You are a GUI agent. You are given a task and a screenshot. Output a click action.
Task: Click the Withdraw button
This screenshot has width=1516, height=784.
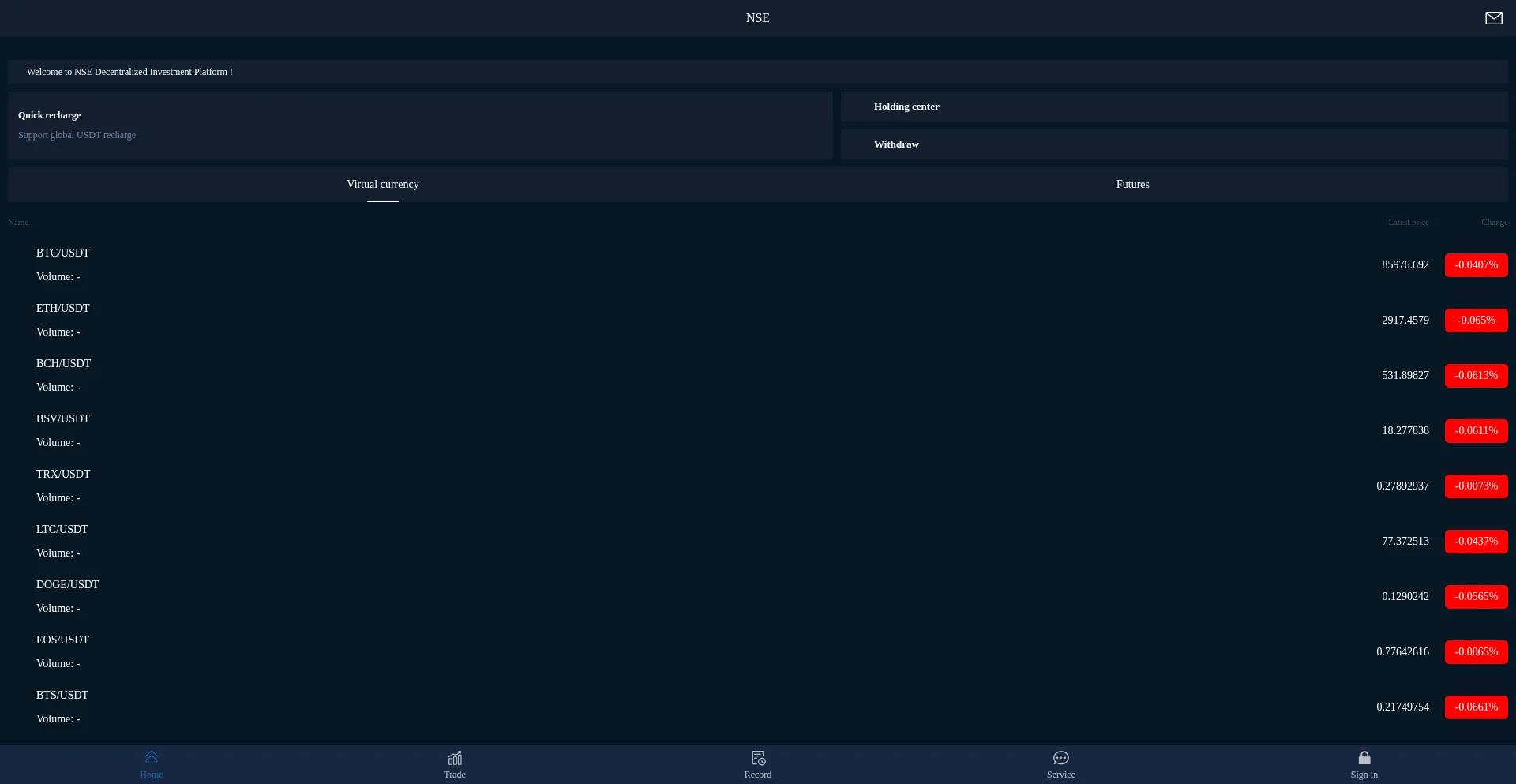[x=1174, y=144]
